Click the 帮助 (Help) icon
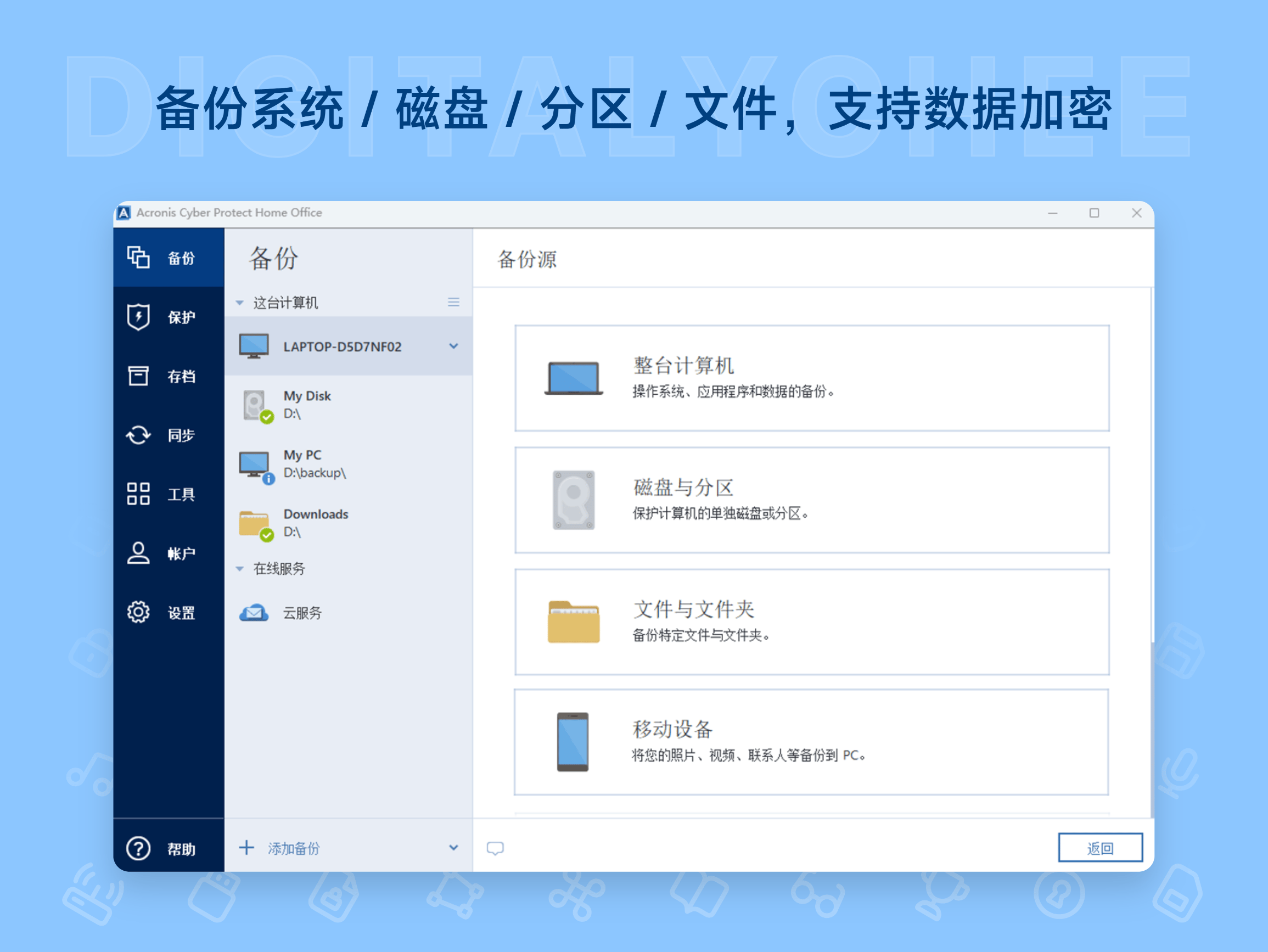 click(138, 849)
